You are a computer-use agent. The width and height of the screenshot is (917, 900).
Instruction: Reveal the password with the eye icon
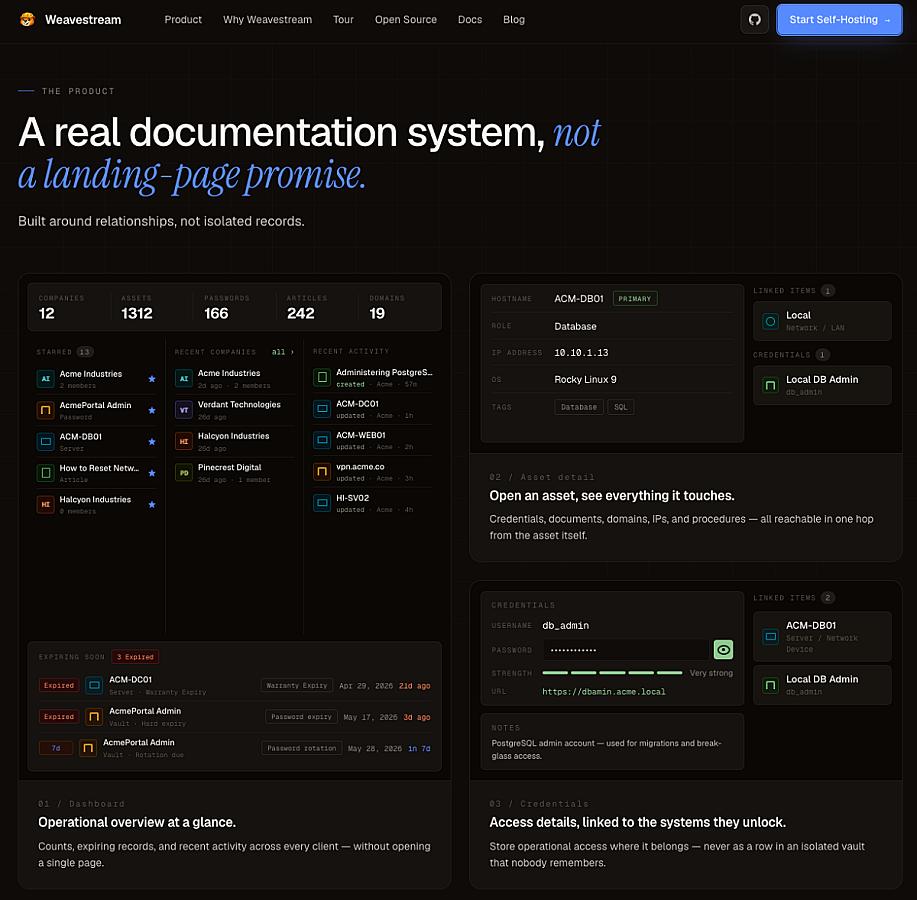point(723,649)
